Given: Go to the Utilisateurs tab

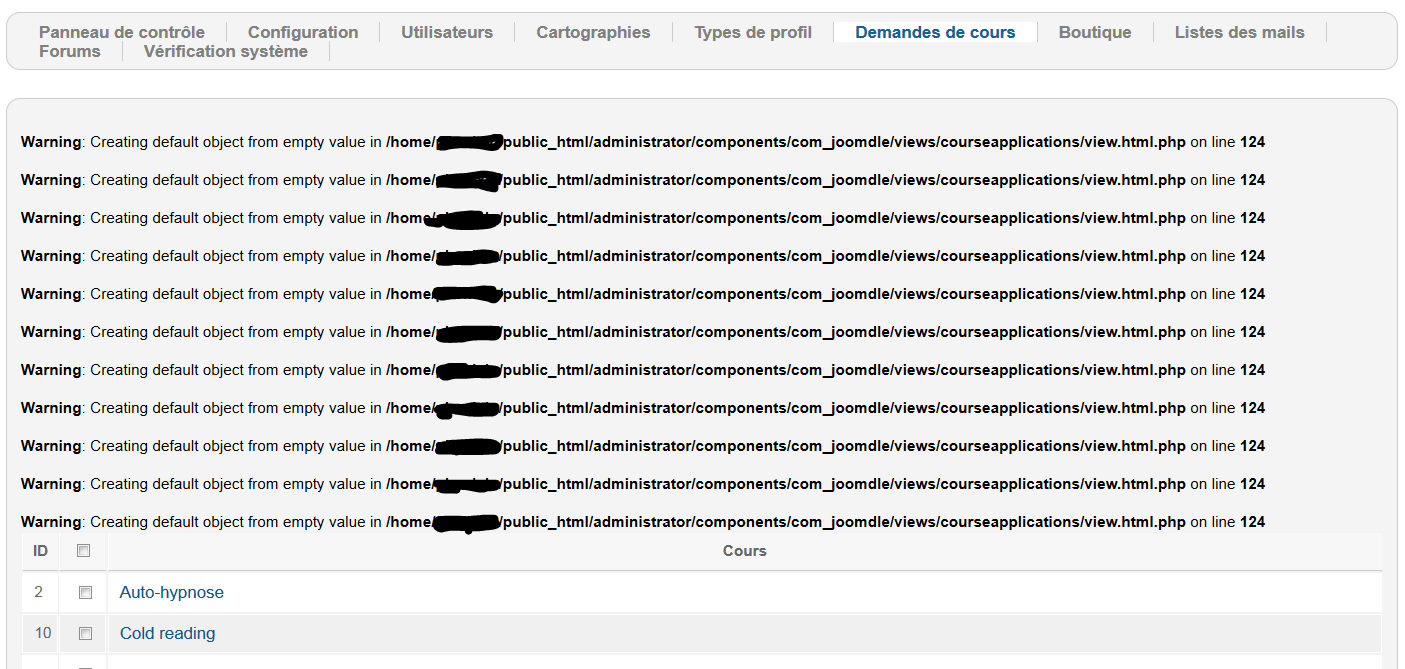Looking at the screenshot, I should click(447, 32).
